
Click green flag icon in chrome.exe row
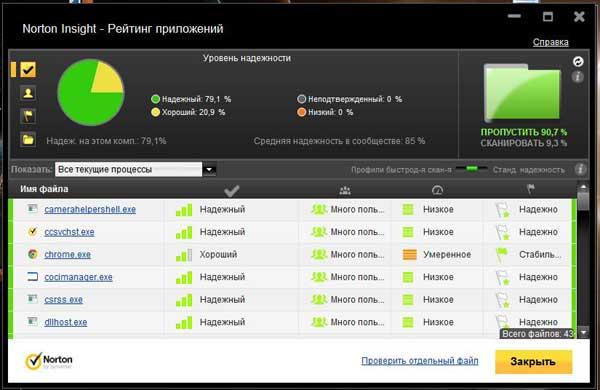[501, 255]
